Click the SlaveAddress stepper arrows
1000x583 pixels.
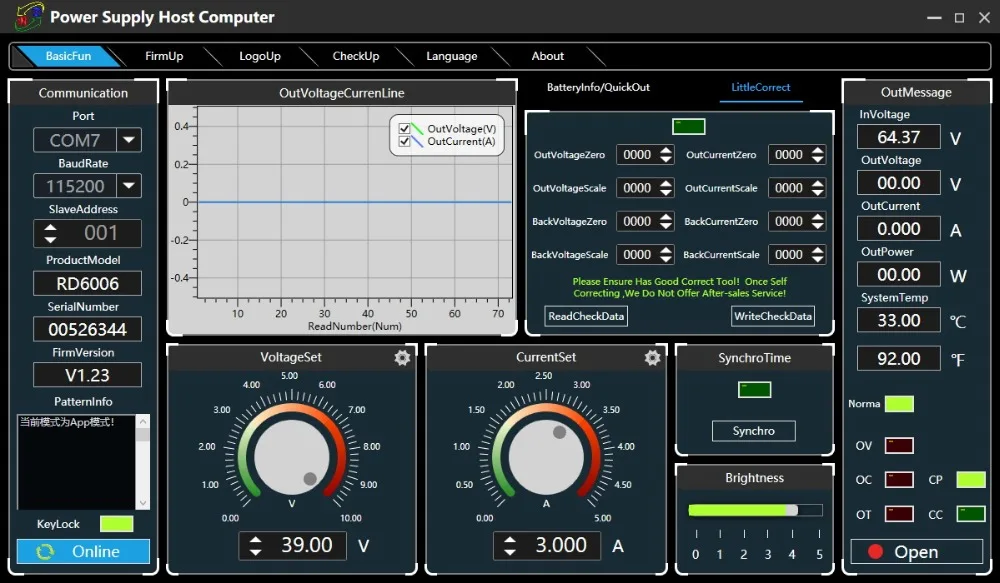point(50,233)
